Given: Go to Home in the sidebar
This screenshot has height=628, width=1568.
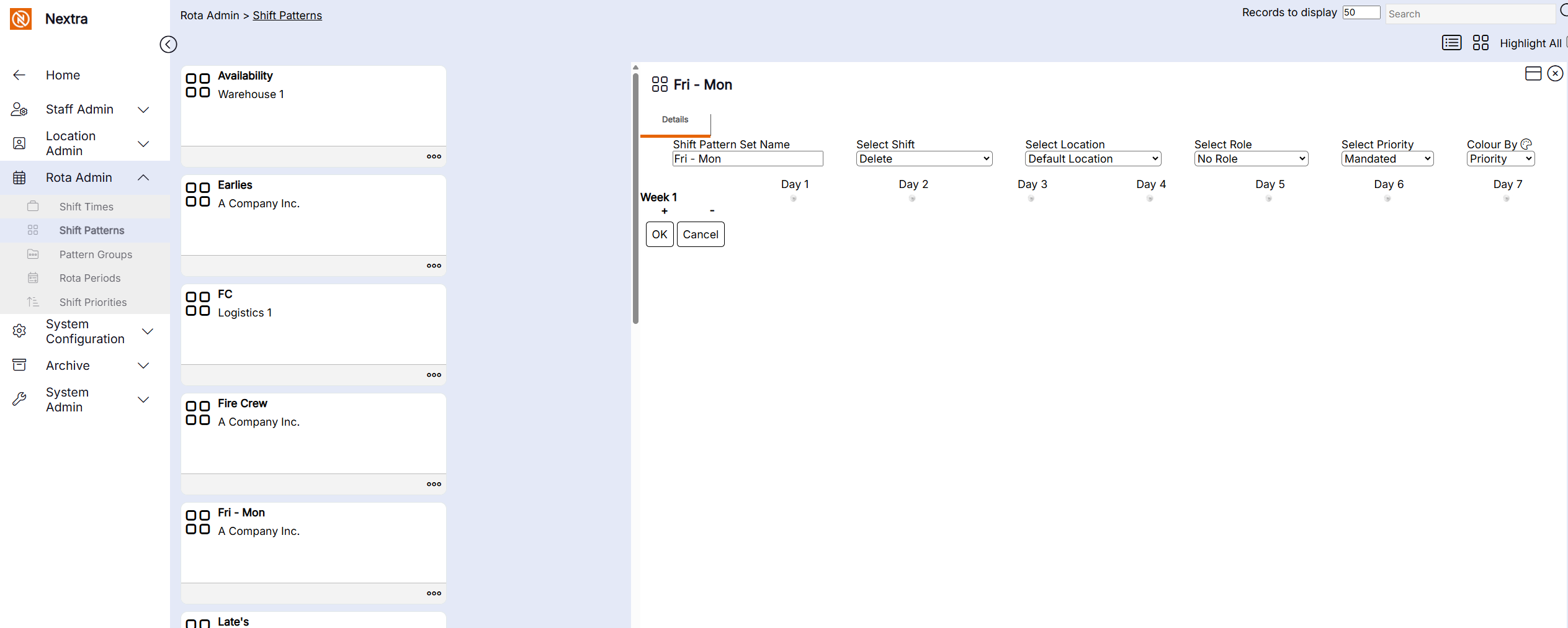Looking at the screenshot, I should coord(63,75).
